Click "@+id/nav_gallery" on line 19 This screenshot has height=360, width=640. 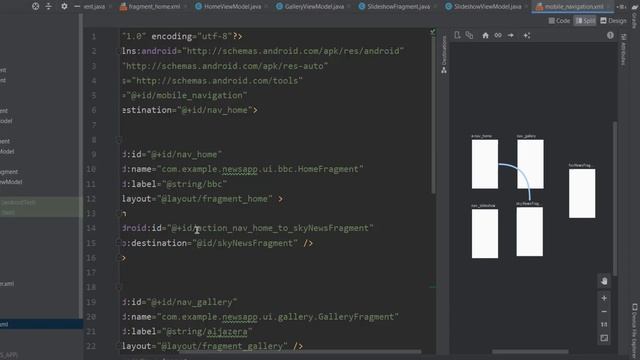pos(192,302)
